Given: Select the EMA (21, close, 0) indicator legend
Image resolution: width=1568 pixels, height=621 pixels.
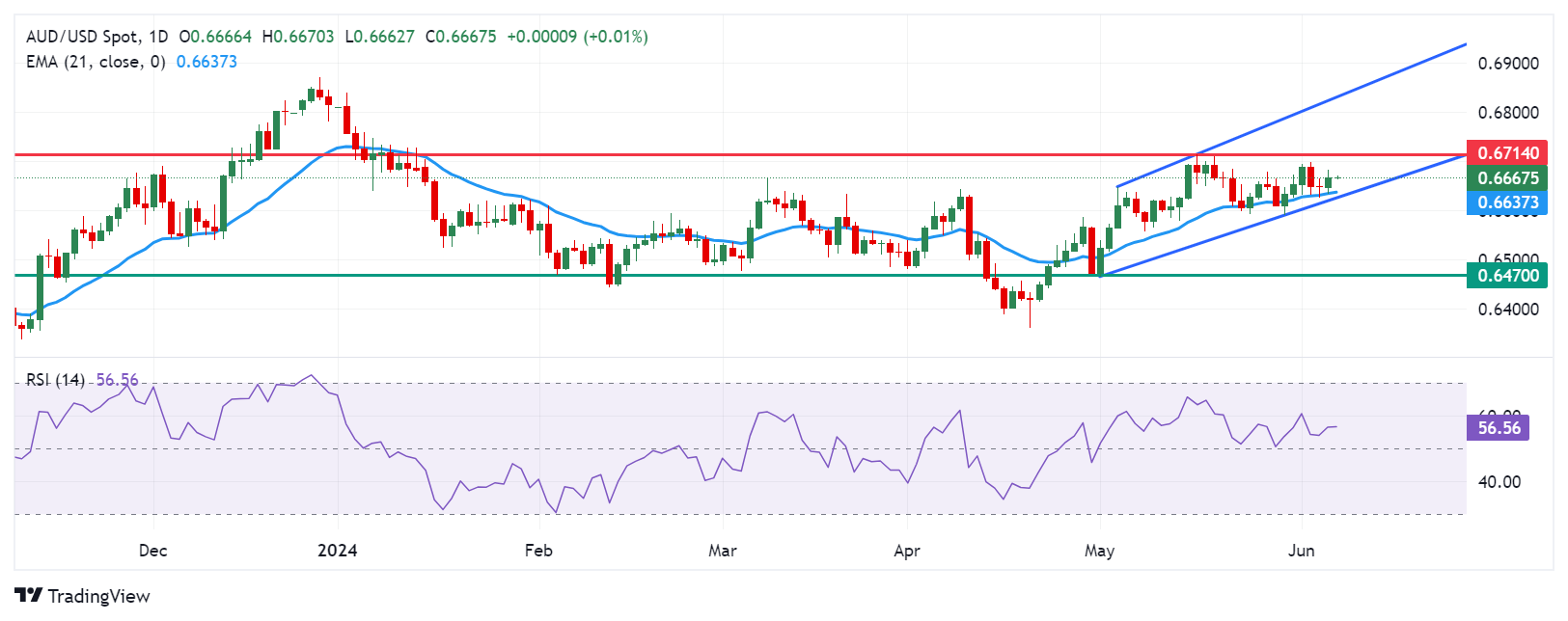Looking at the screenshot, I should pos(96,62).
